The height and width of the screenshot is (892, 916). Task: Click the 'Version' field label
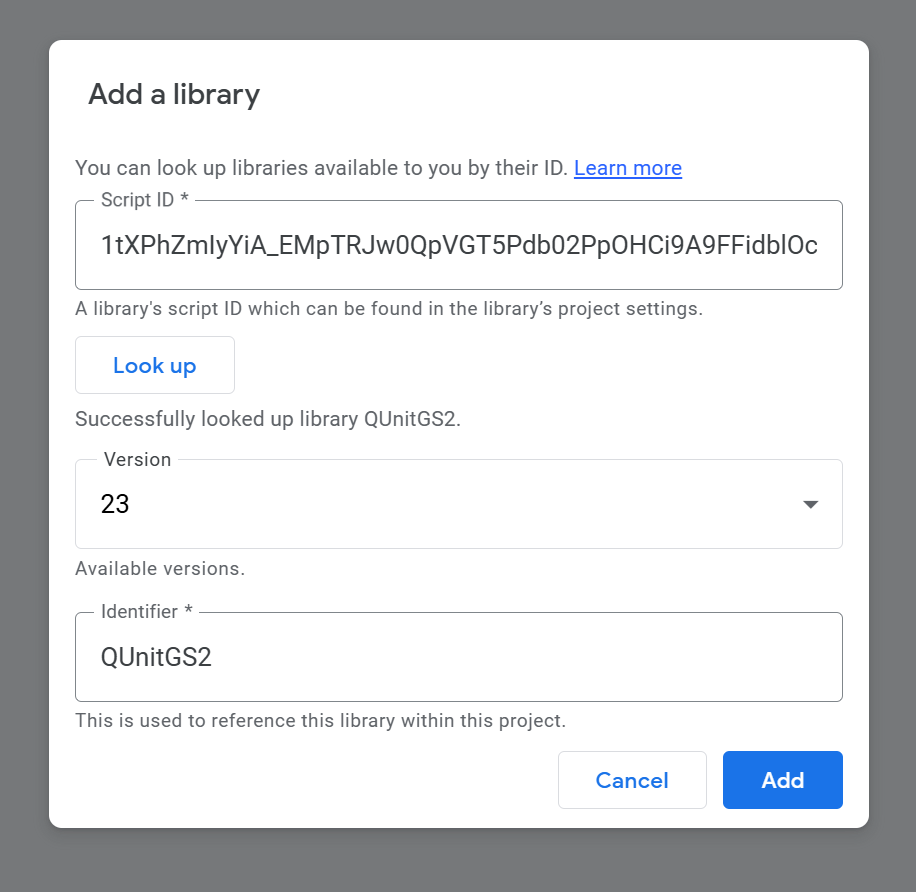tap(137, 459)
